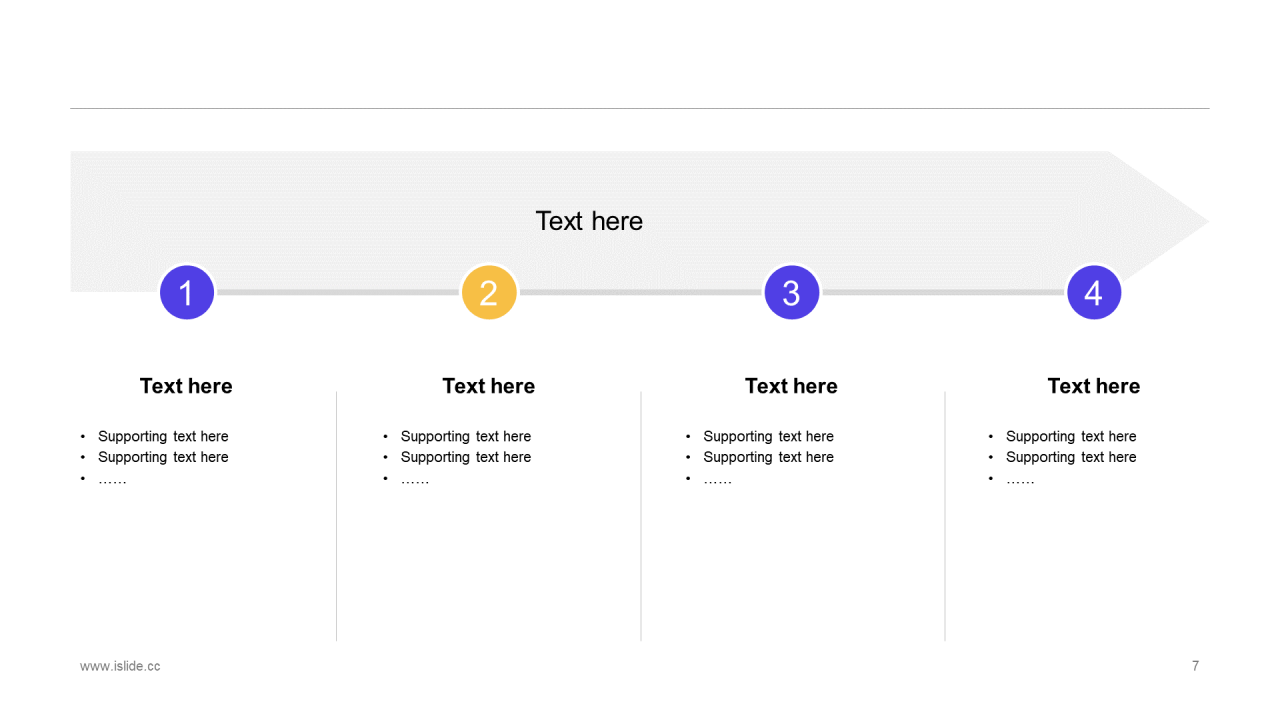
Task: Click the slide number 7 in footer
Action: [1195, 666]
